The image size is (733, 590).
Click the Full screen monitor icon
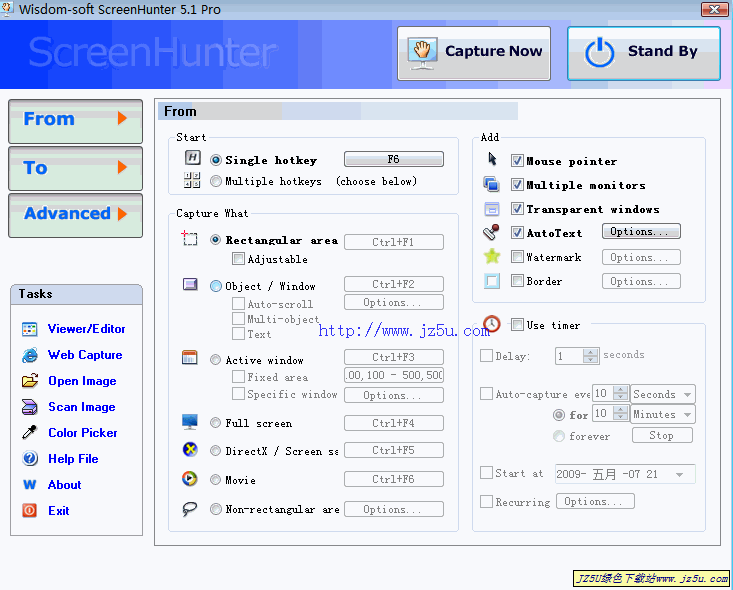(x=190, y=422)
